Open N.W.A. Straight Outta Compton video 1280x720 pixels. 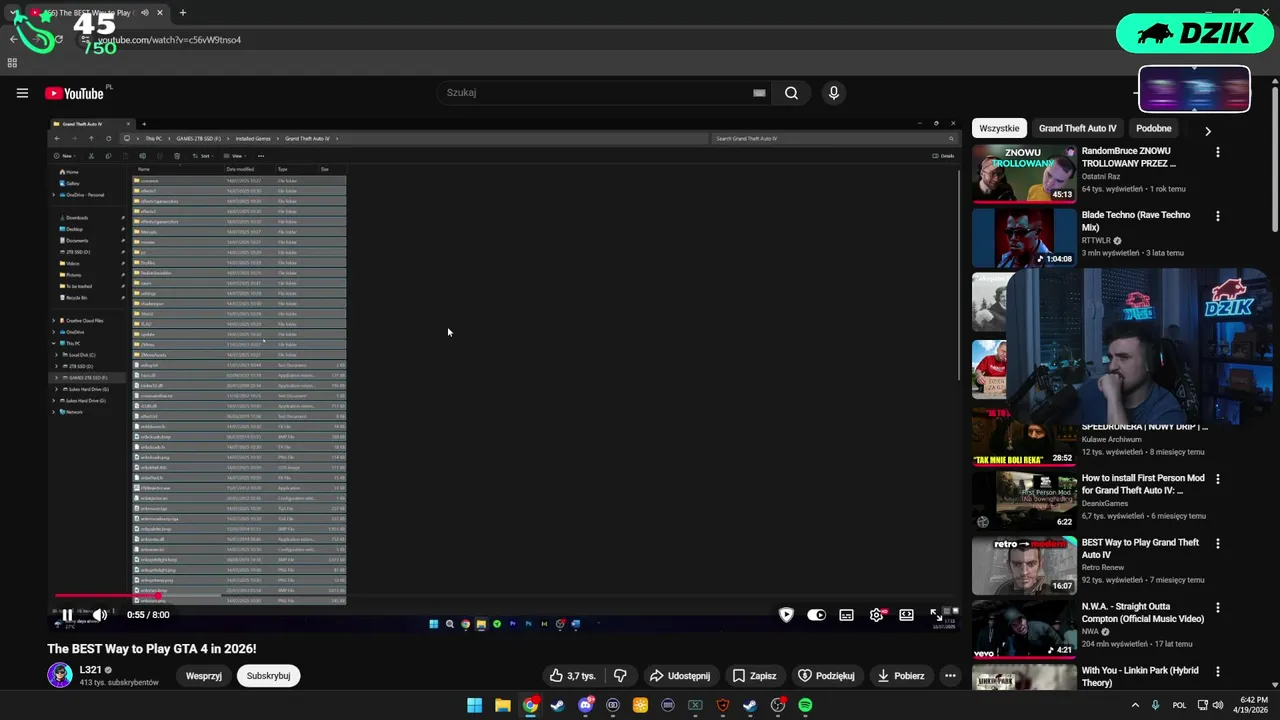[x=1024, y=628]
